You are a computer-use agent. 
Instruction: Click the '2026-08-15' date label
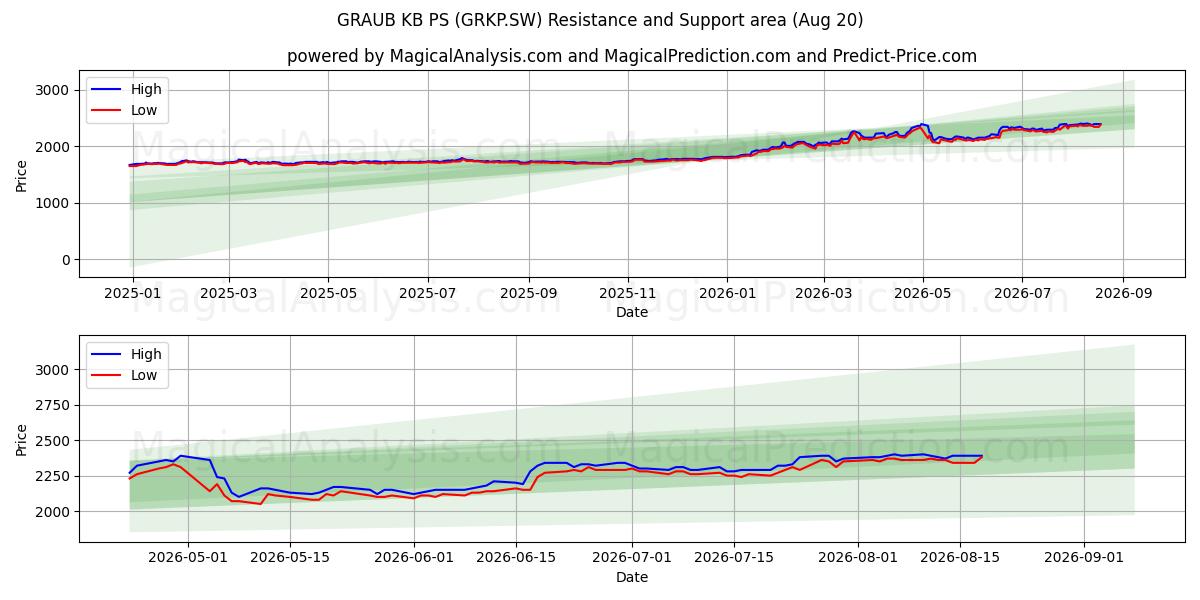tap(960, 558)
